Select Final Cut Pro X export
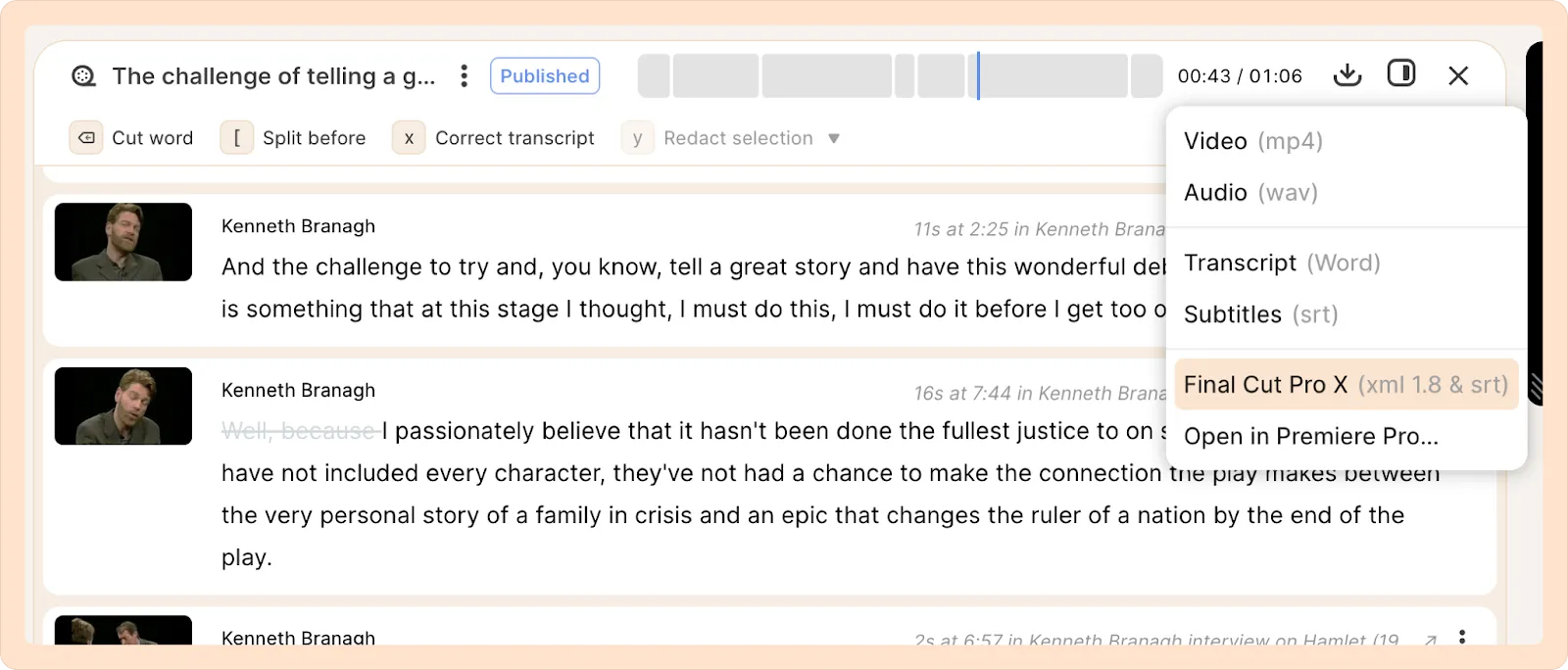 click(1346, 385)
